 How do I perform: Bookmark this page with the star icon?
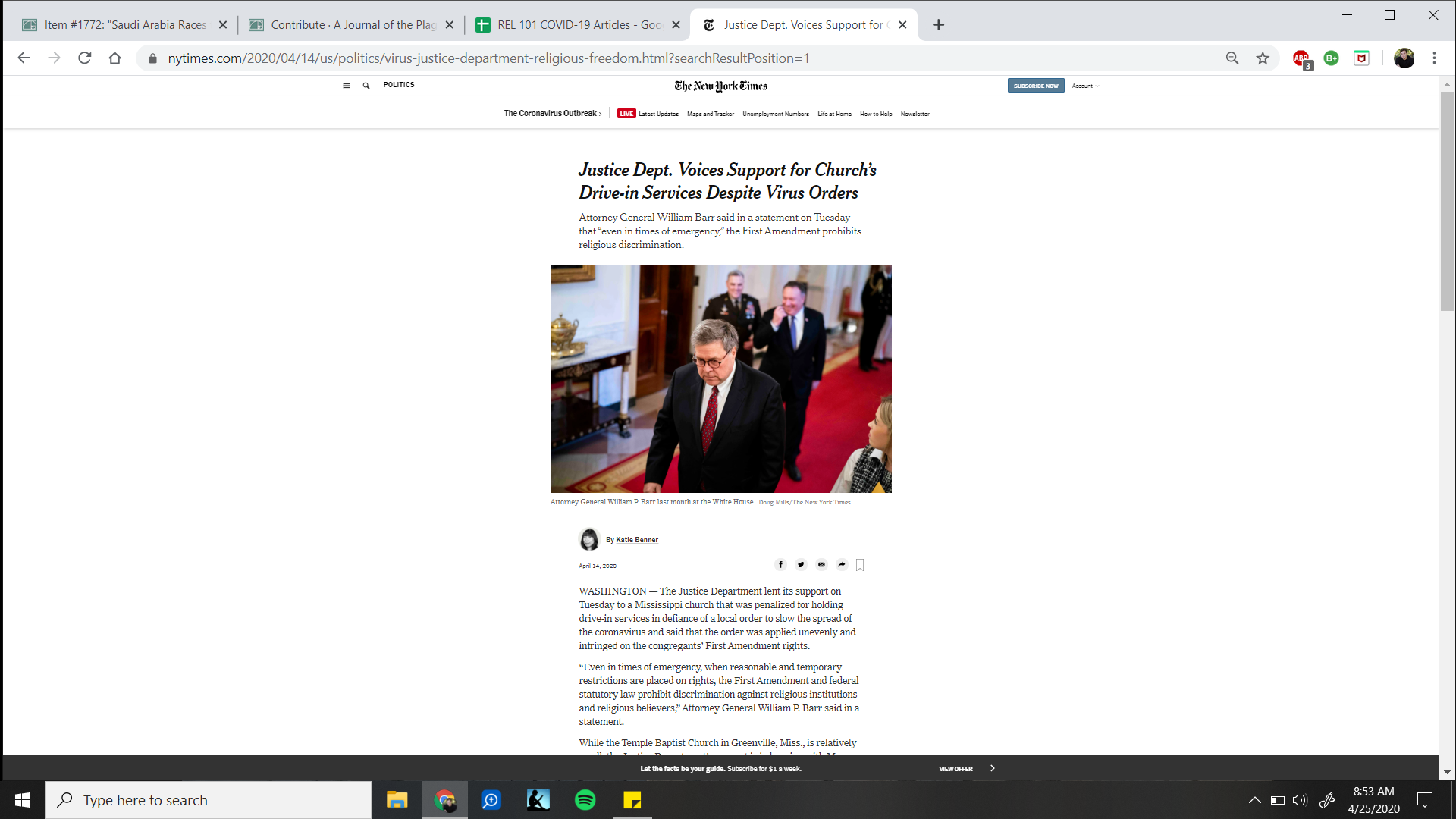coord(1263,58)
